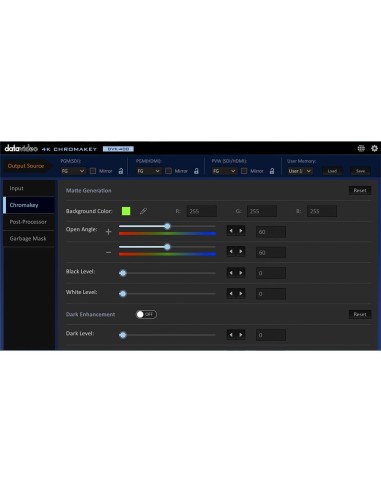Reset Matte Generation settings

coord(360,190)
